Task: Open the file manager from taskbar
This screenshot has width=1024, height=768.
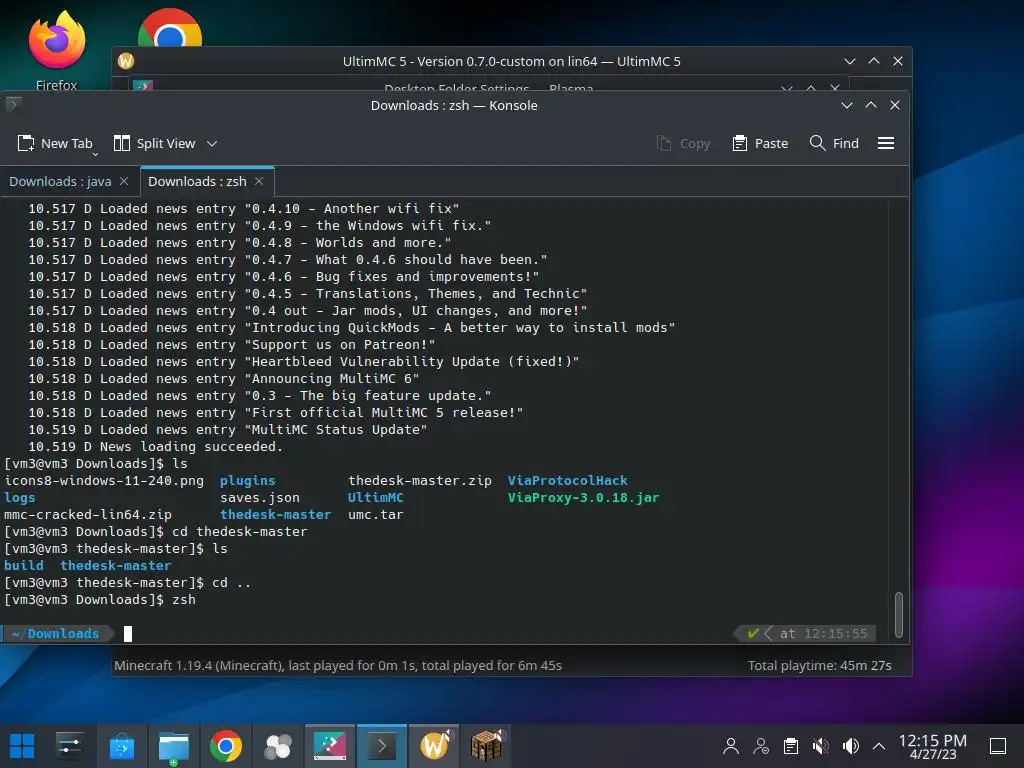Action: point(174,746)
